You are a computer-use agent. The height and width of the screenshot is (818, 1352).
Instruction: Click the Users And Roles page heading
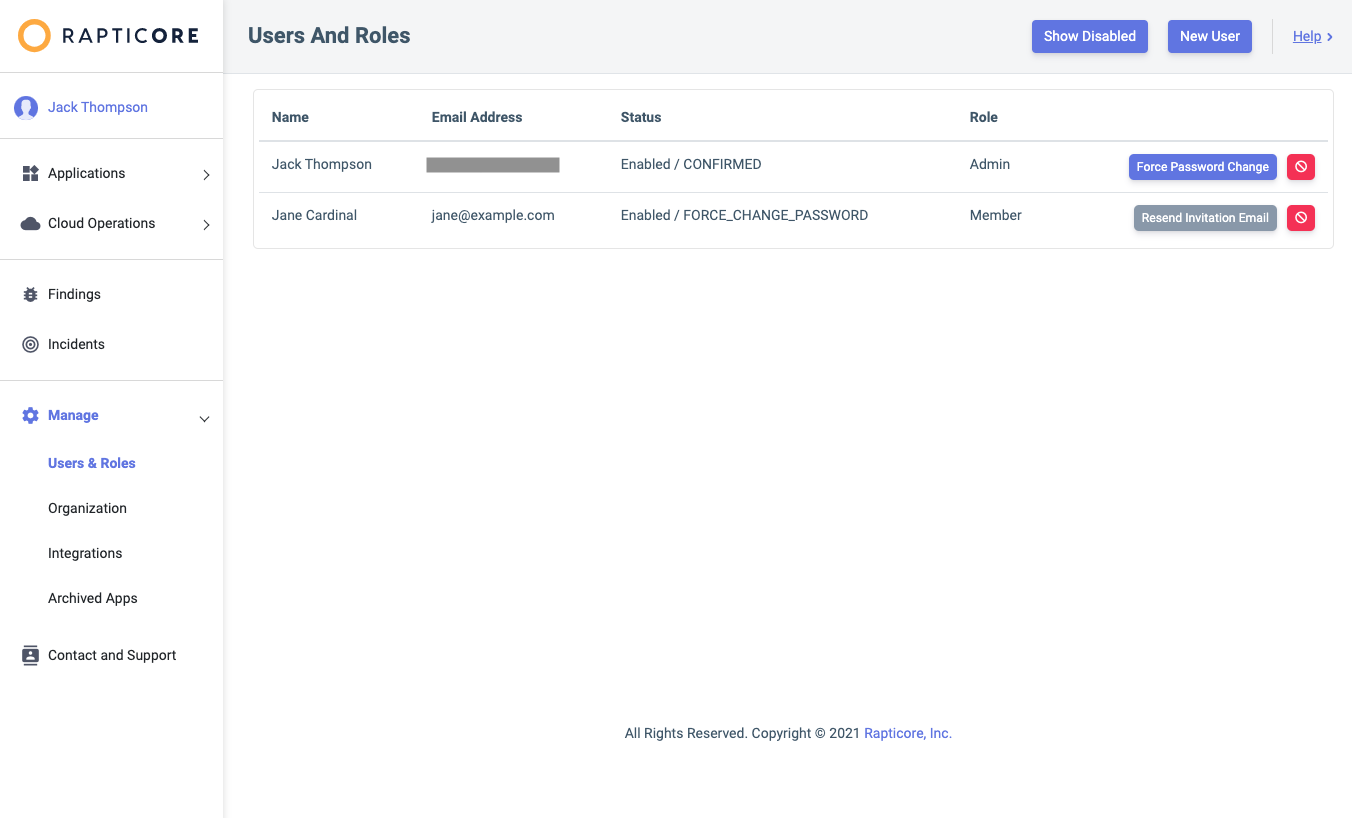tap(329, 36)
